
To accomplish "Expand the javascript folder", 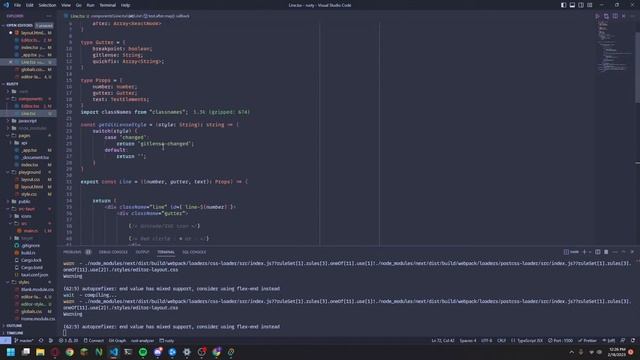I will (x=27, y=121).
